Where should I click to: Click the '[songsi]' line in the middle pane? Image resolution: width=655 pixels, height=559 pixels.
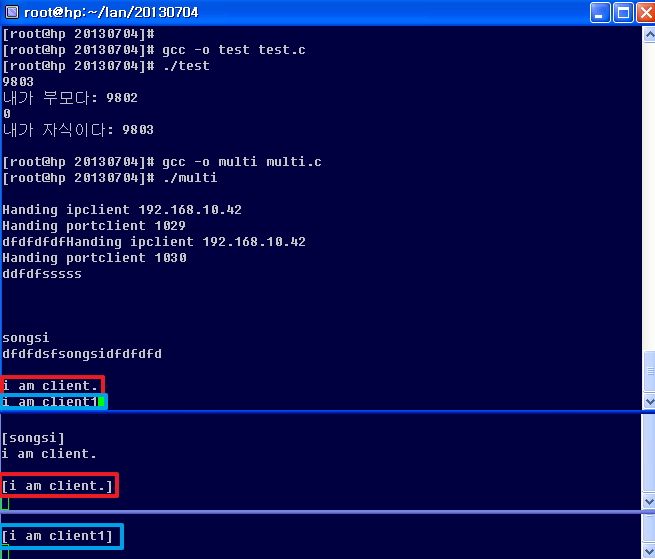(x=33, y=438)
